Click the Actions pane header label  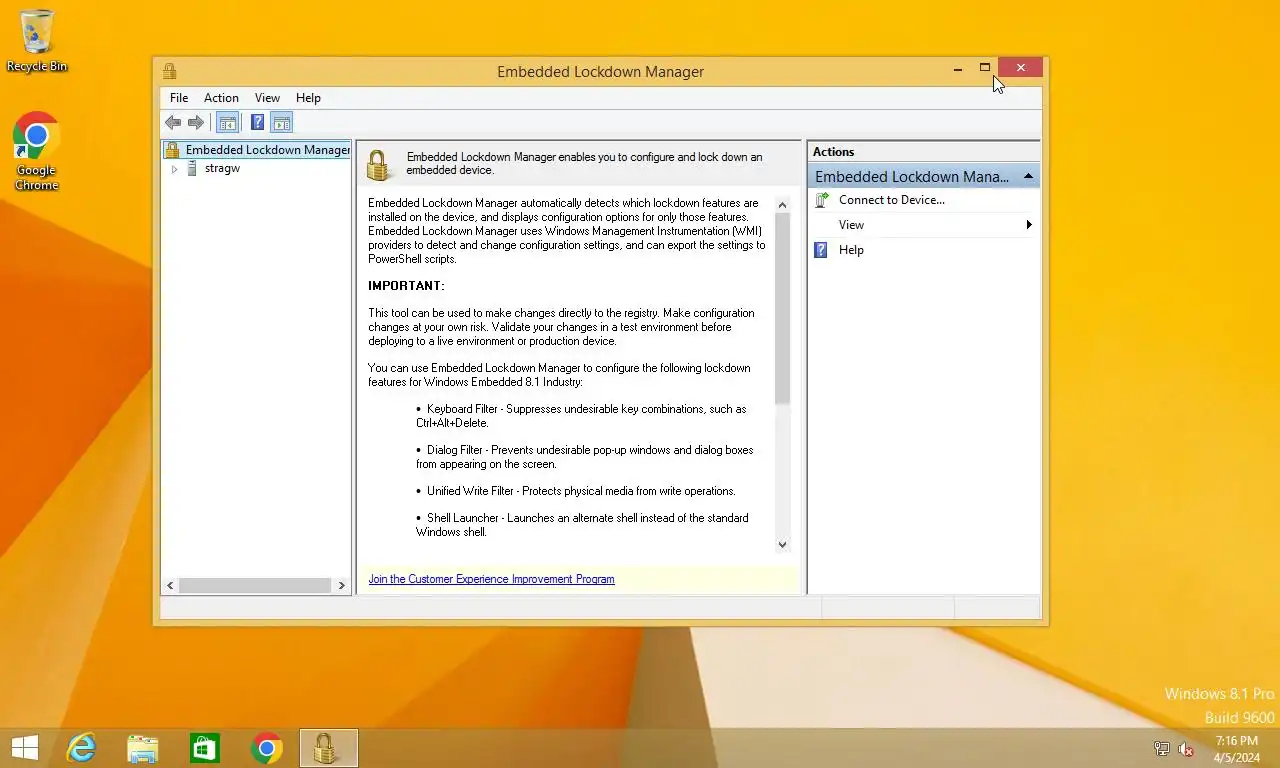(x=834, y=152)
